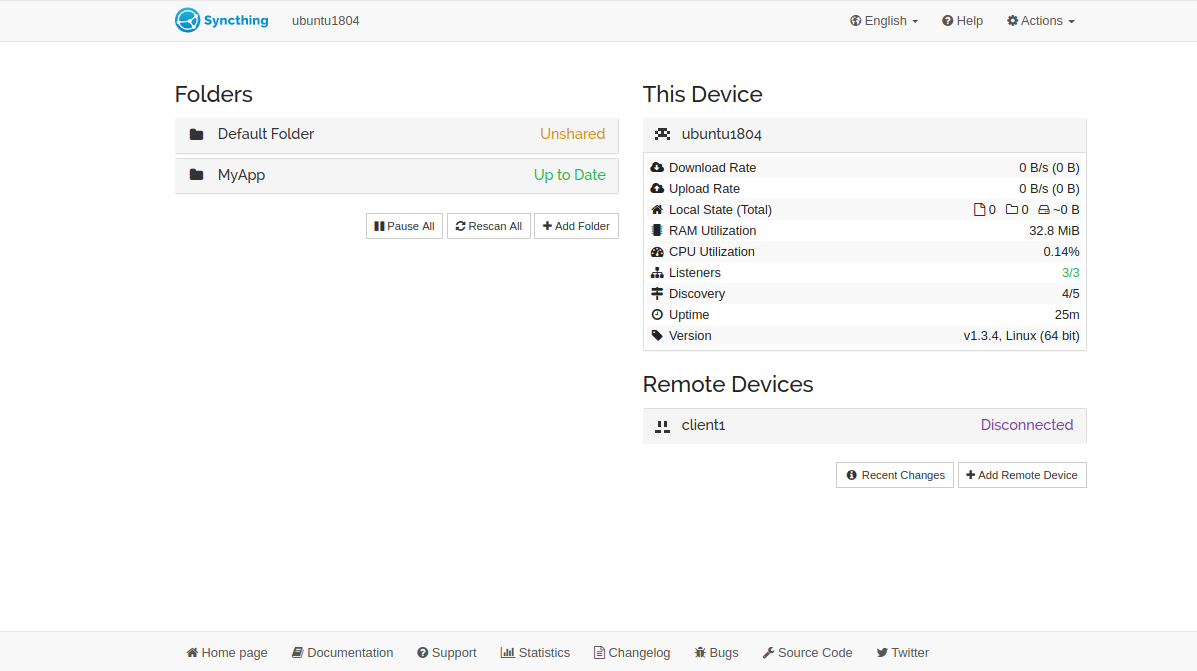Click the ubuntu1804 device identicon
The image size is (1197, 671).
click(663, 134)
